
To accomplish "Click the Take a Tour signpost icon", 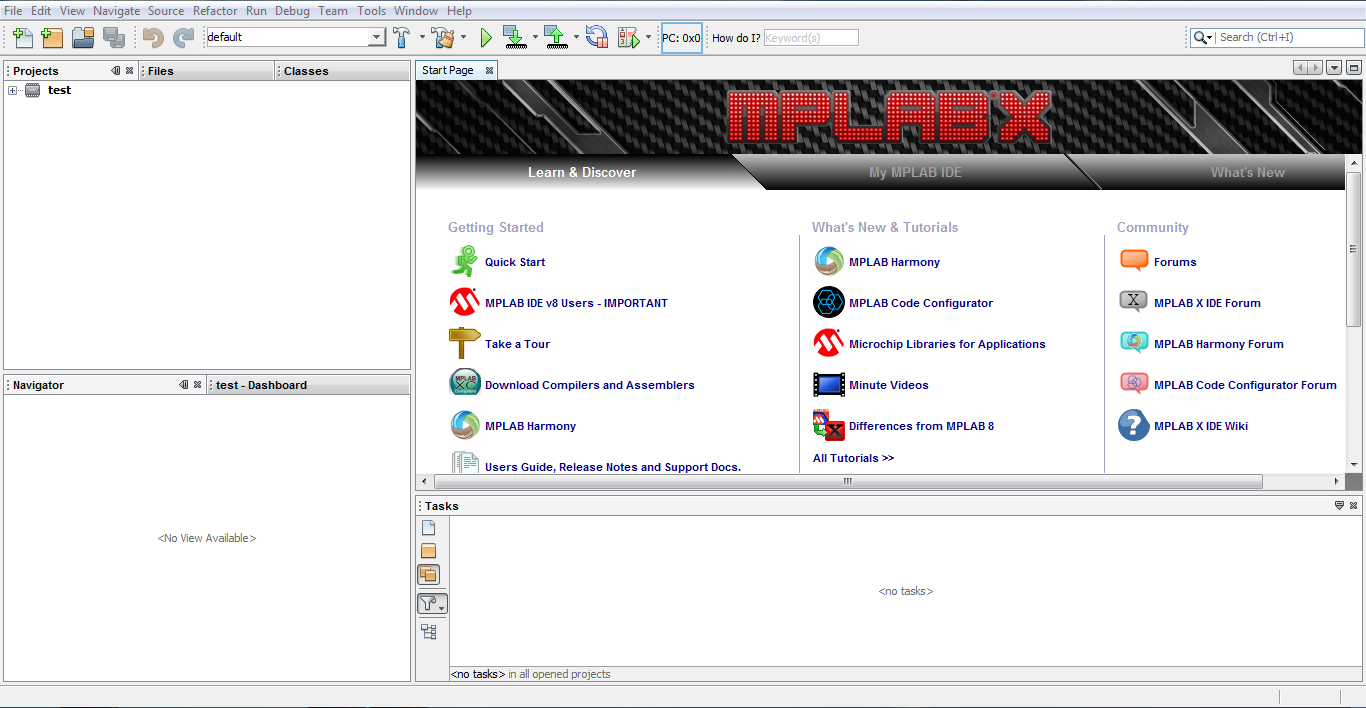I will tap(464, 344).
